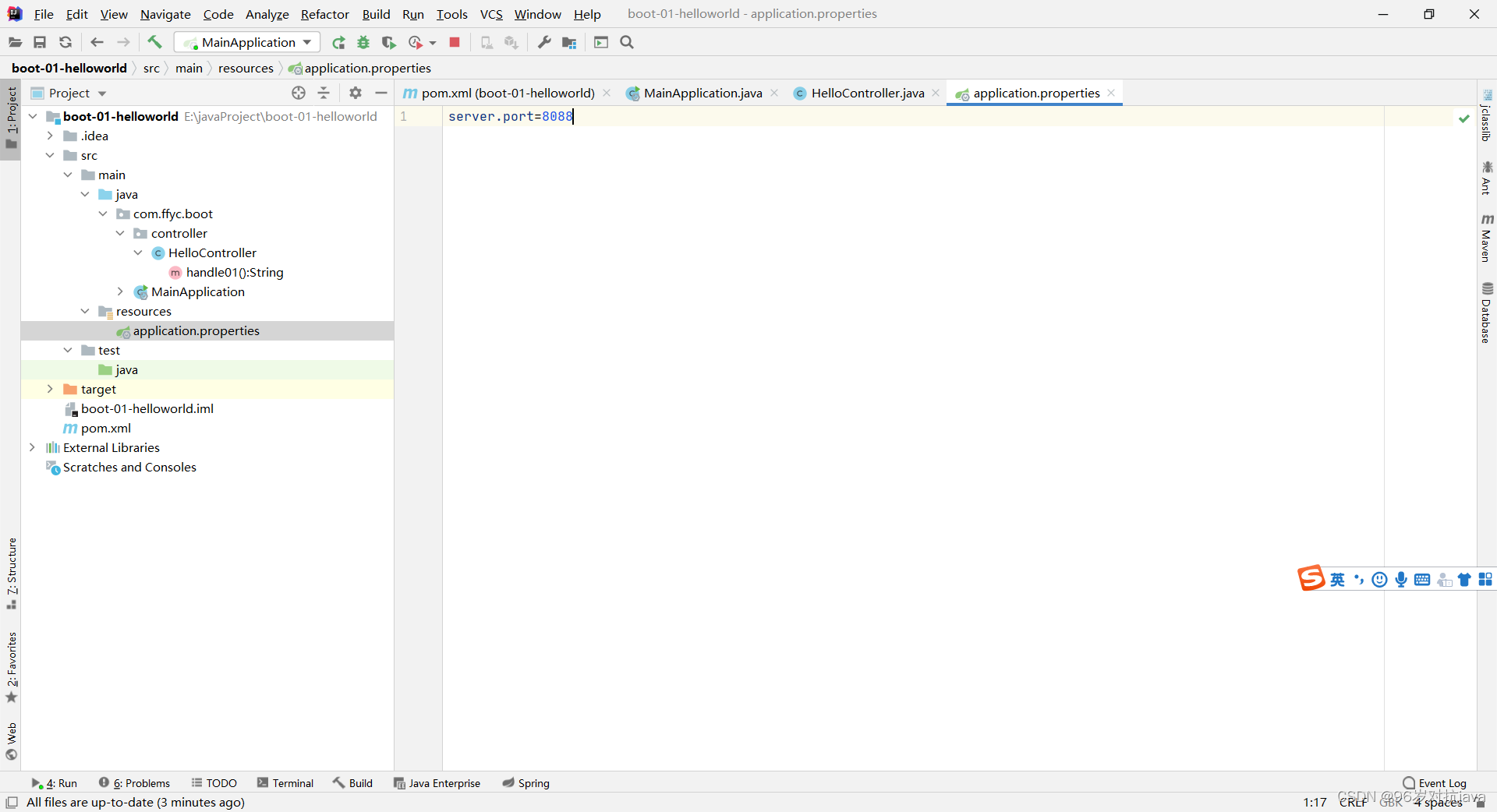Open the Run tool window
Screen dimensions: 1497x812
pos(55,783)
